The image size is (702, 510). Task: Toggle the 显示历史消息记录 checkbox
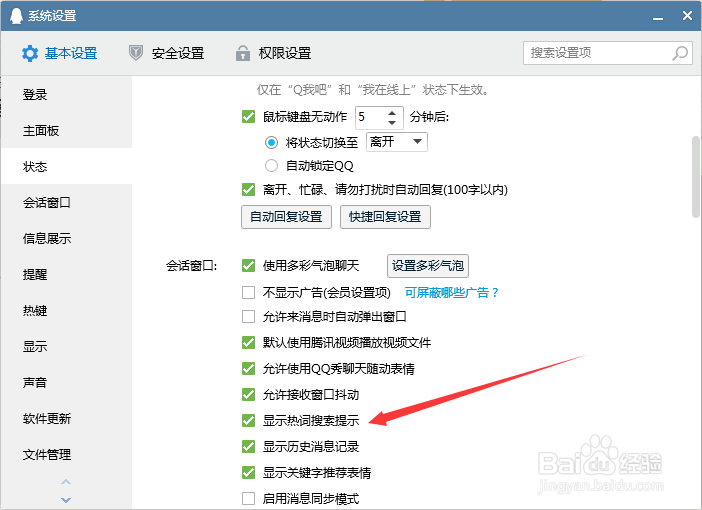[x=248, y=446]
